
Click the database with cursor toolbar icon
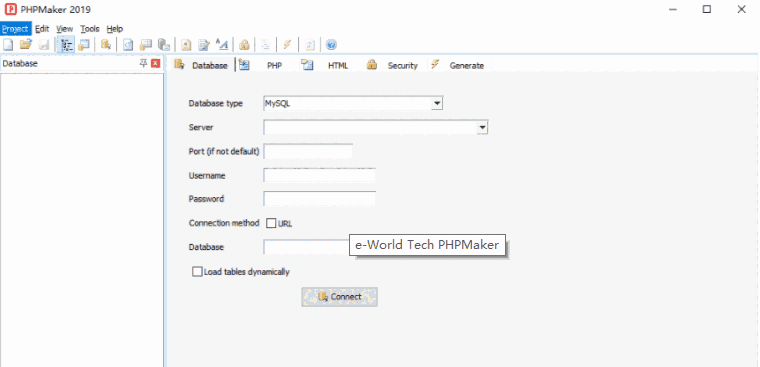106,45
